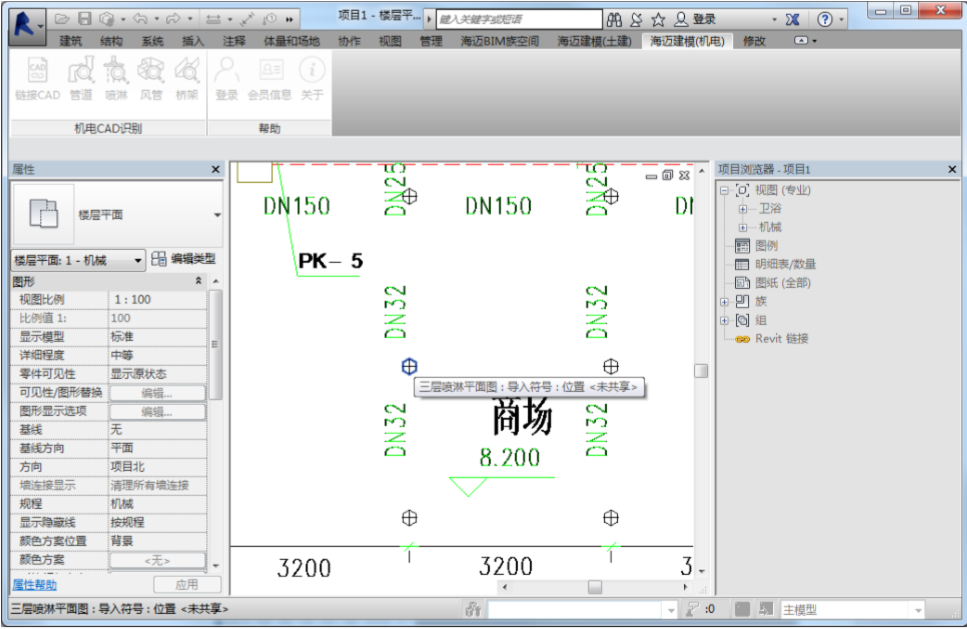This screenshot has height=629, width=967.
Task: Collapse the 图形 properties group
Action: pyautogui.click(x=199, y=281)
